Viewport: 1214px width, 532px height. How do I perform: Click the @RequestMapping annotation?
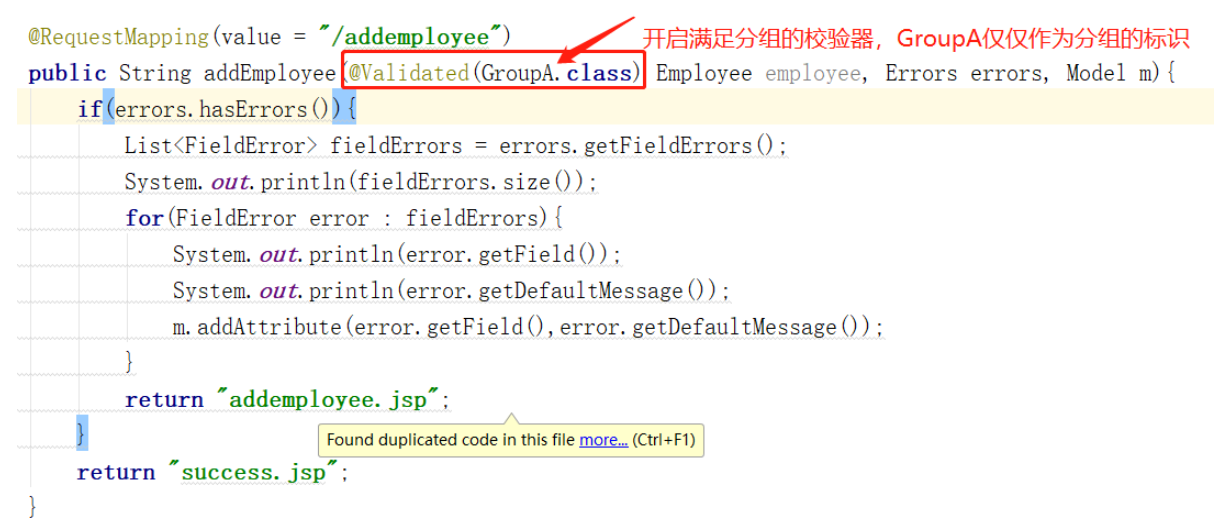[119, 37]
